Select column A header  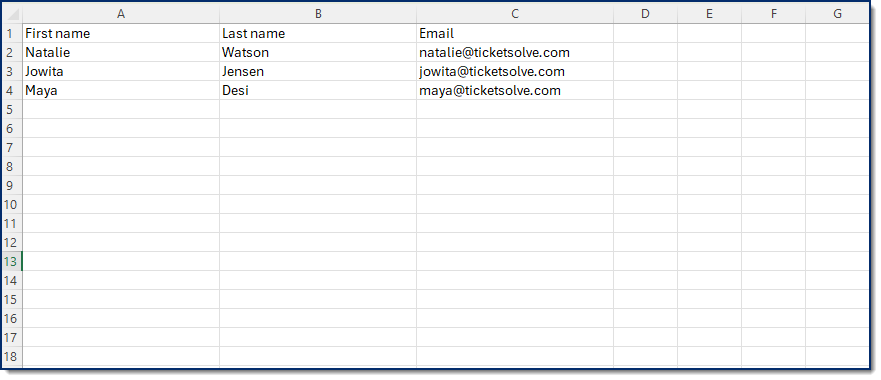click(121, 14)
